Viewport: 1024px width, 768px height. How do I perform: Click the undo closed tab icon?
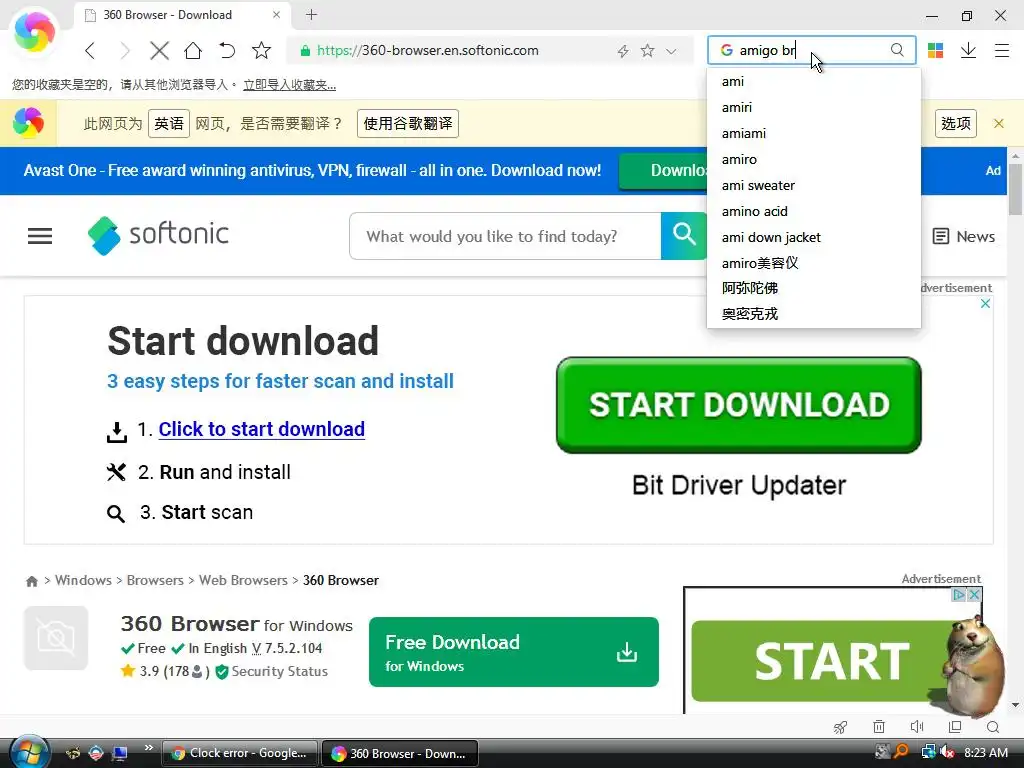coord(227,50)
